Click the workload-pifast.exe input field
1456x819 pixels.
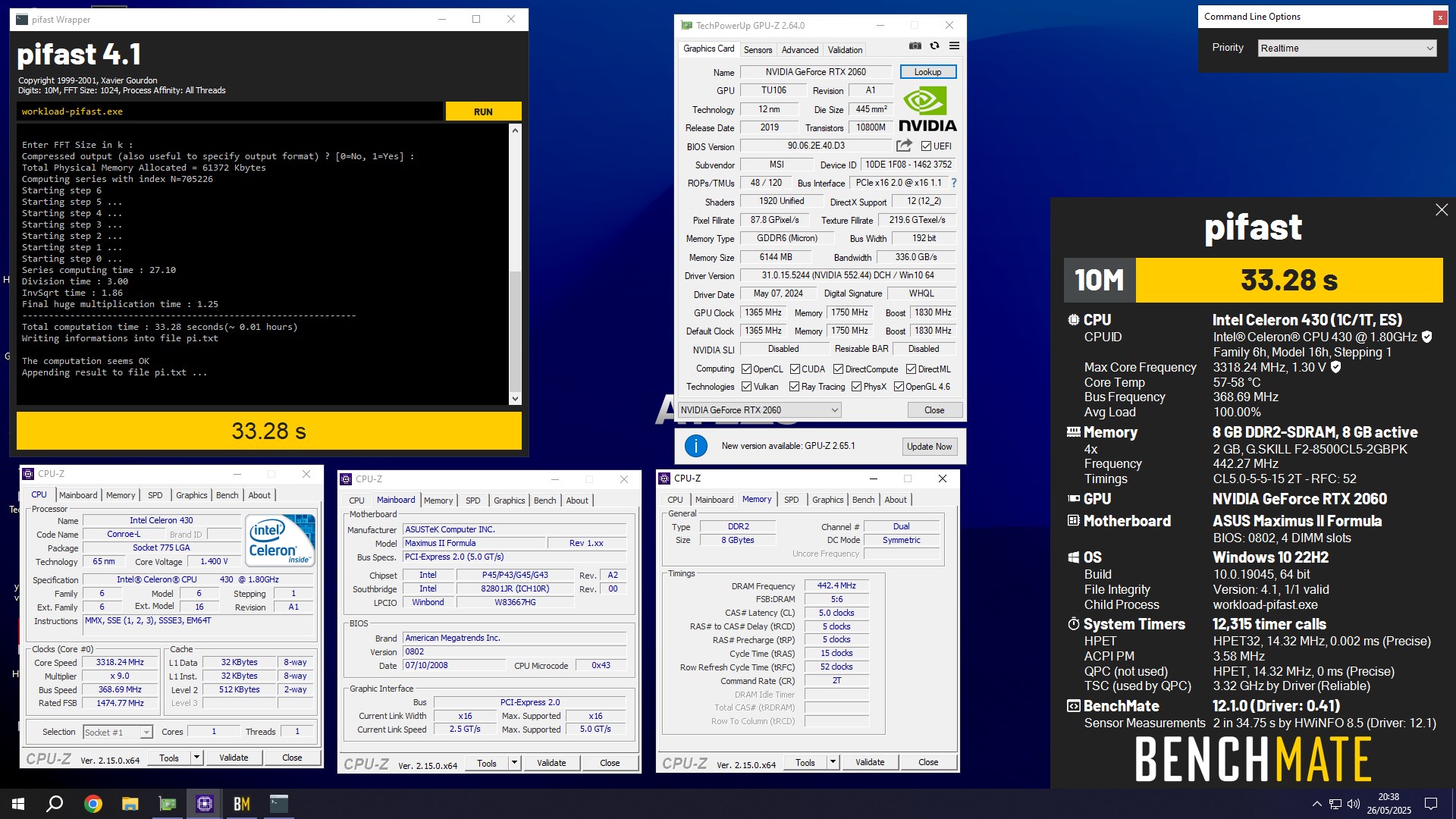(230, 111)
